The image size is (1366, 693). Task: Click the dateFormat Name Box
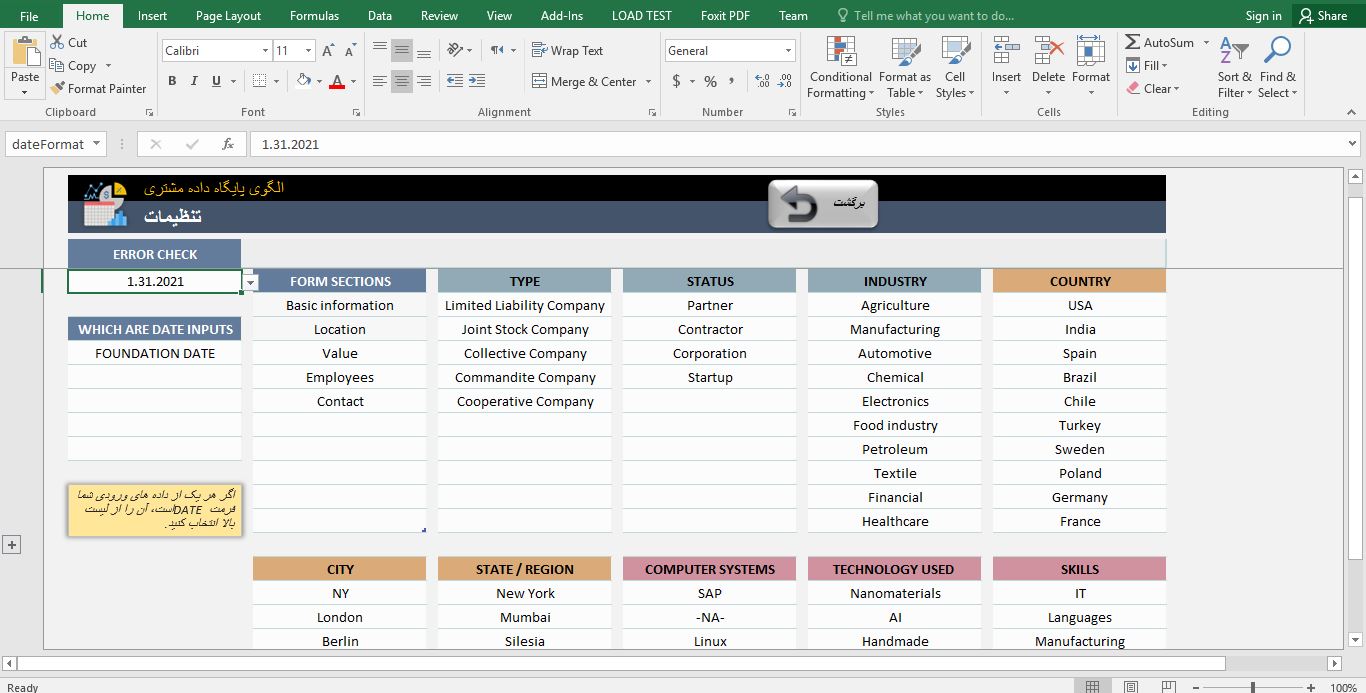click(48, 144)
